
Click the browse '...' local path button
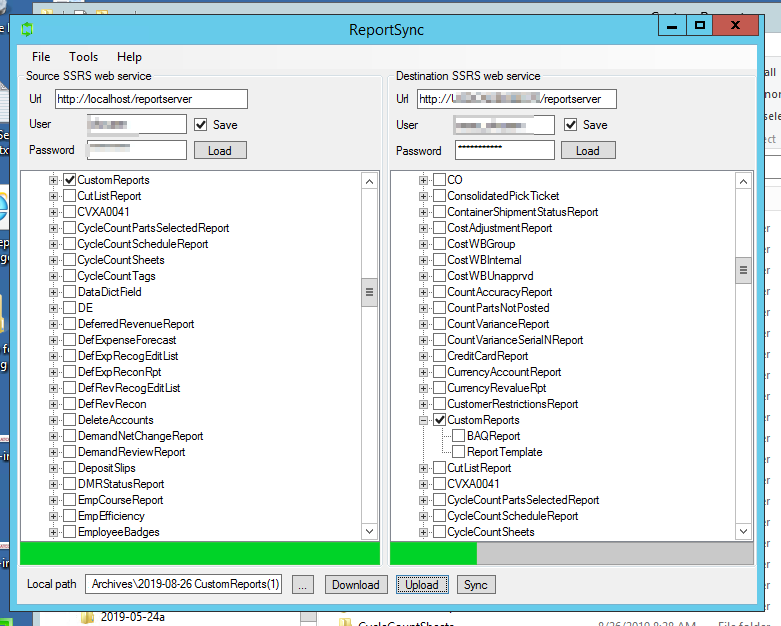point(303,585)
